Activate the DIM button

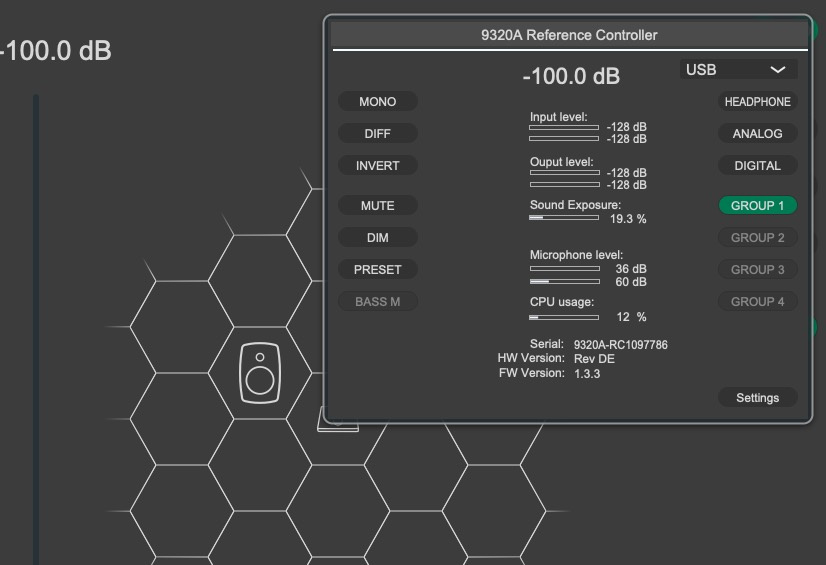378,237
